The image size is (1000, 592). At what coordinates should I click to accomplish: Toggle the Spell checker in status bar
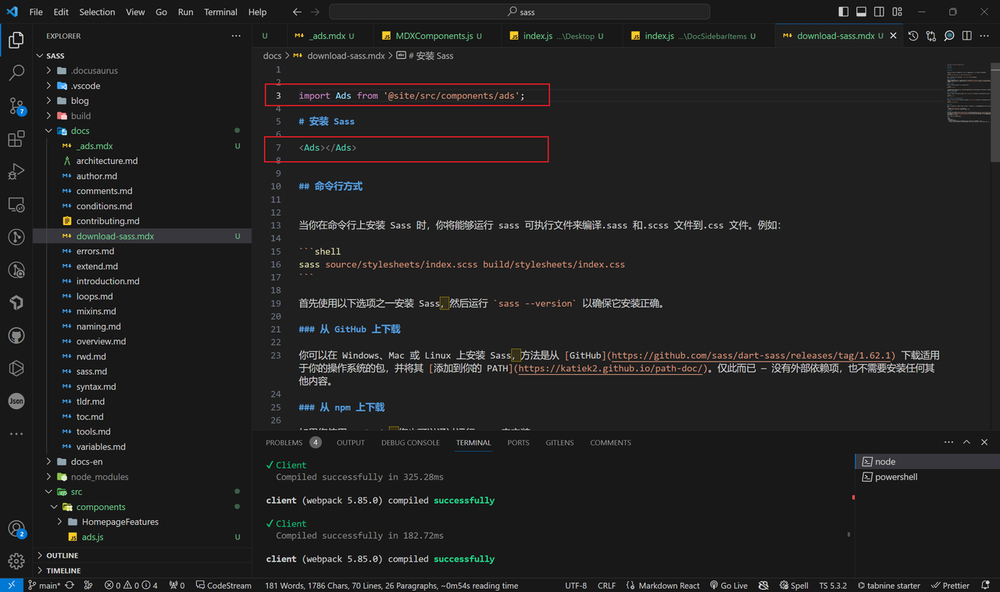click(x=793, y=585)
